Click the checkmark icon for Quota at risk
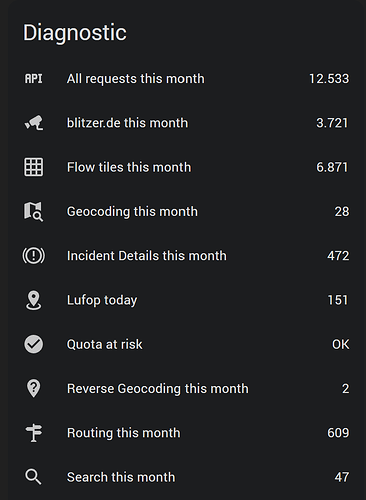 34,344
